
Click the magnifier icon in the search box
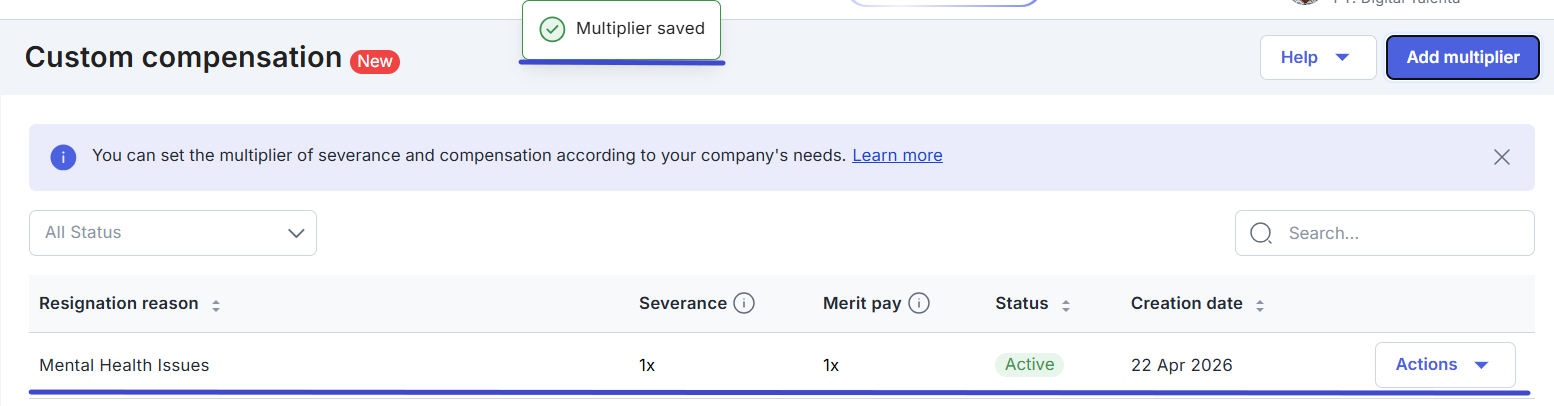coord(1261,233)
